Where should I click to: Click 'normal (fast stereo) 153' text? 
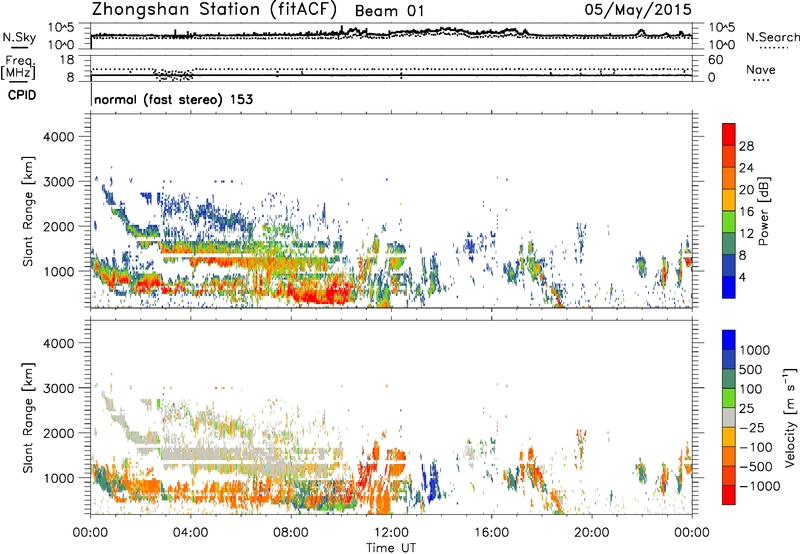tap(173, 99)
